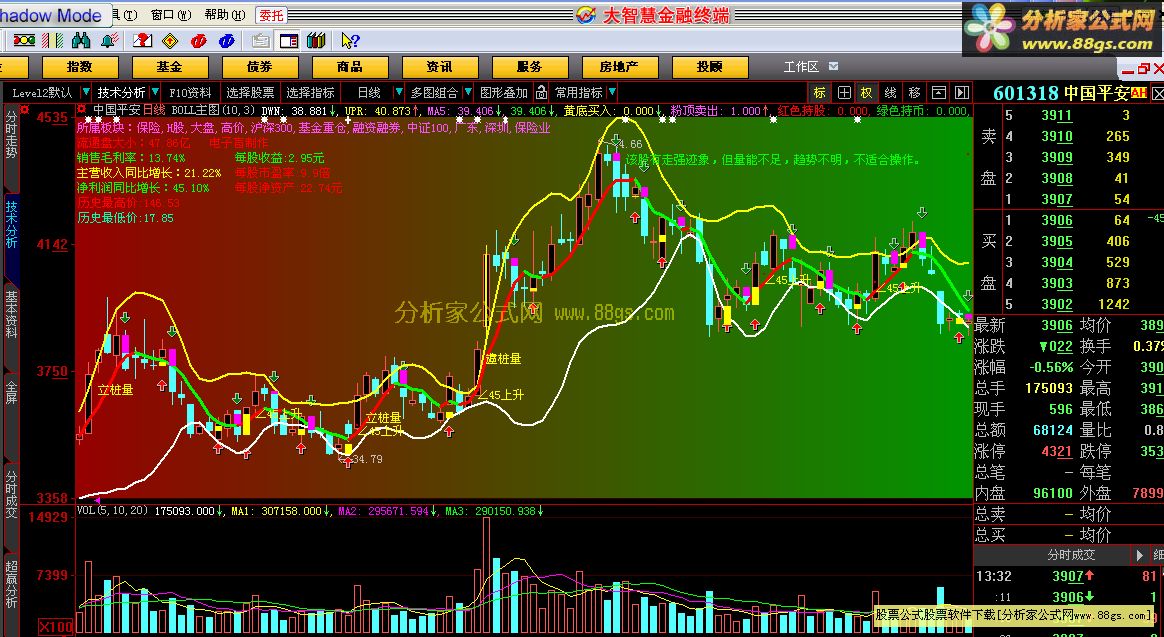Click the X100 volume scale indicator
The image size is (1164, 637).
point(55,627)
